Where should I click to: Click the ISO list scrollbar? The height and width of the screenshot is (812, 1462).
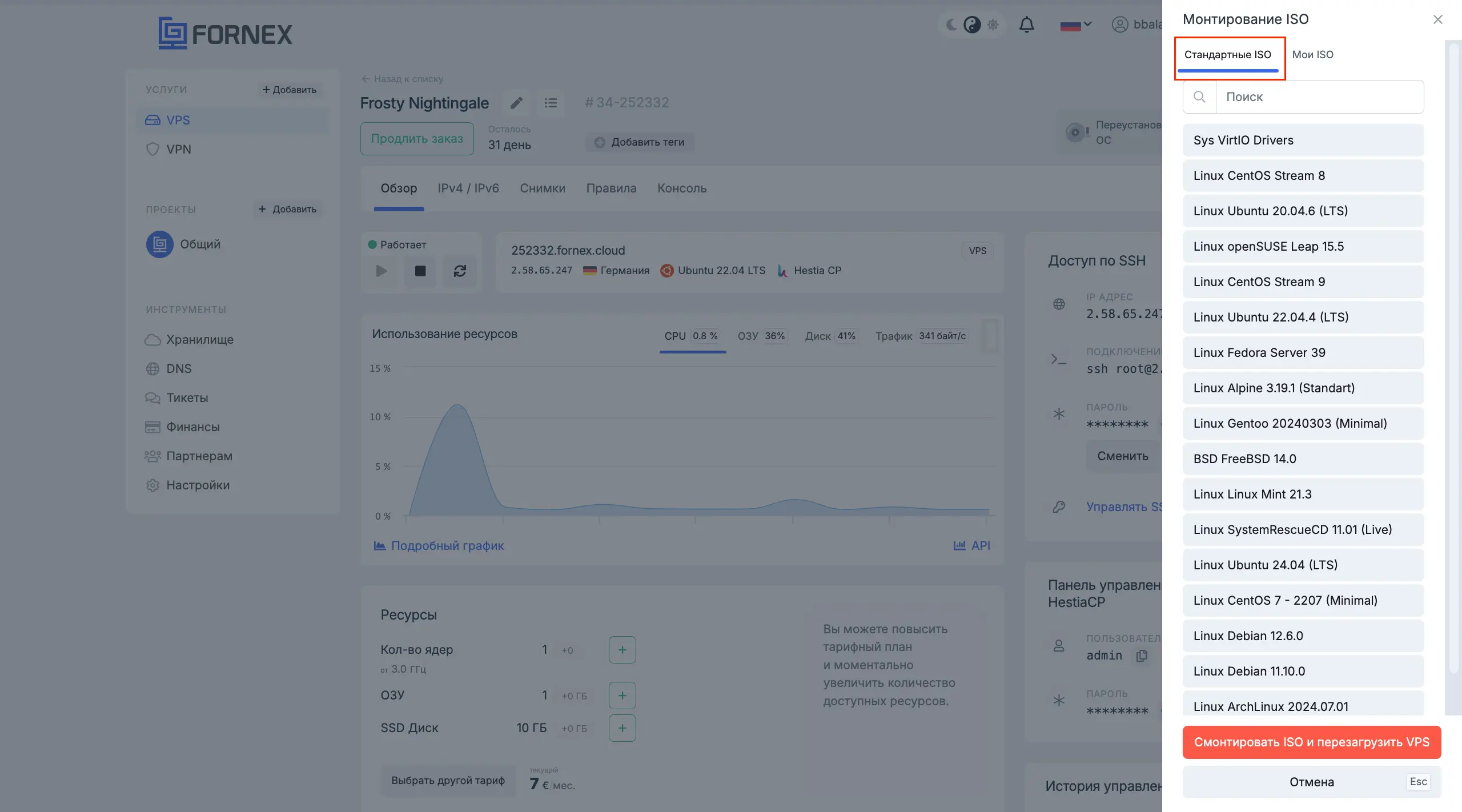(x=1454, y=360)
